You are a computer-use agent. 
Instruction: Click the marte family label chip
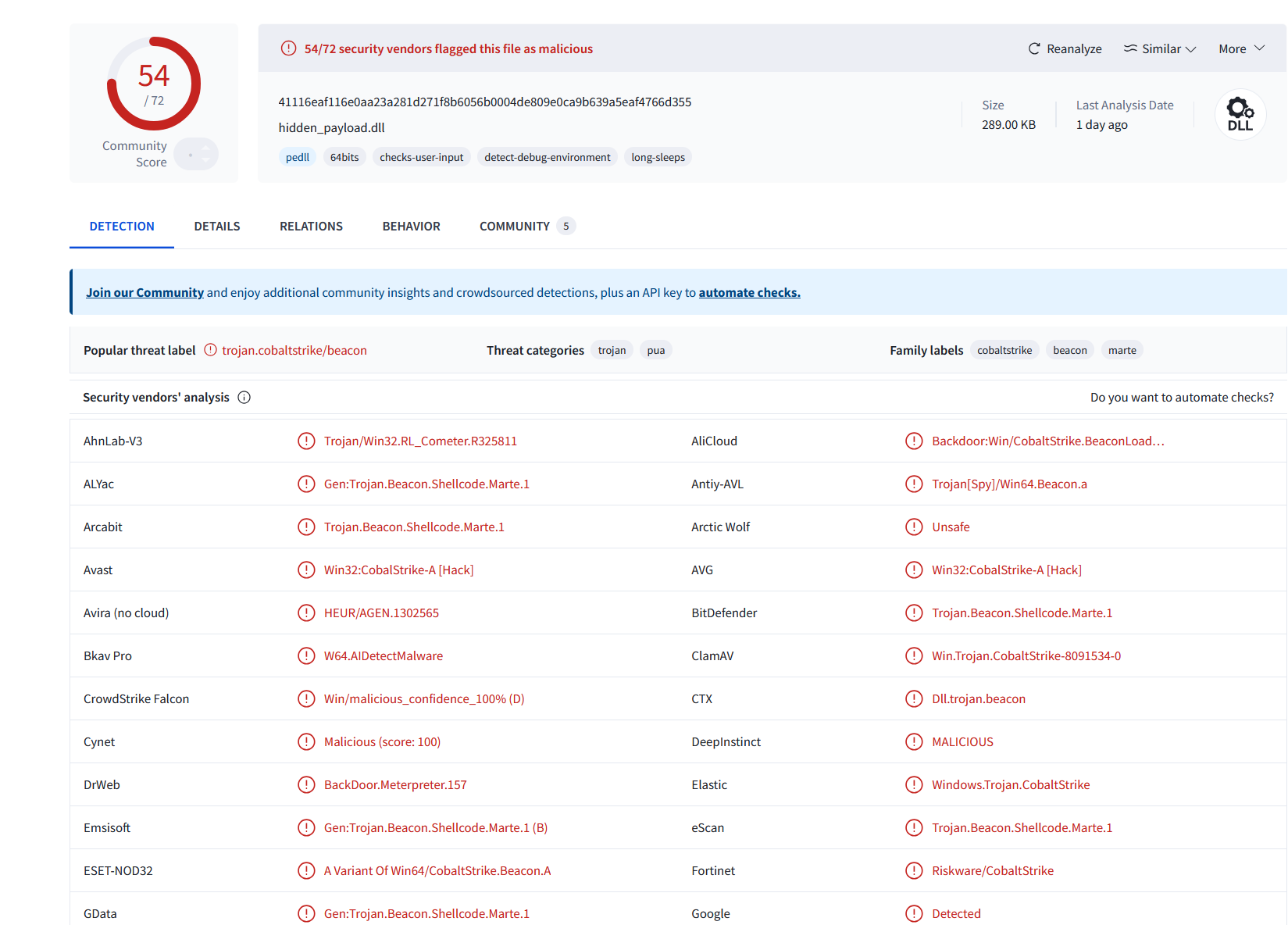1122,350
